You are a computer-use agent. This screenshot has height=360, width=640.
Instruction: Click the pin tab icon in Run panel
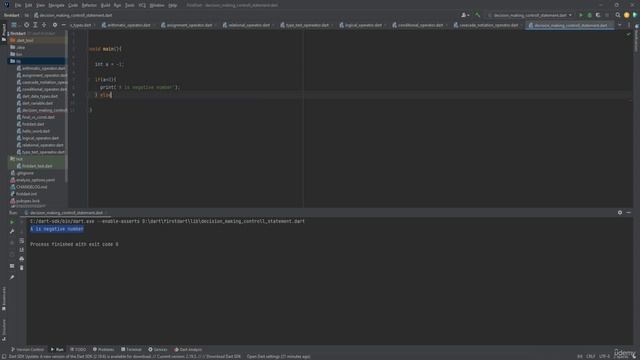[x=12, y=277]
